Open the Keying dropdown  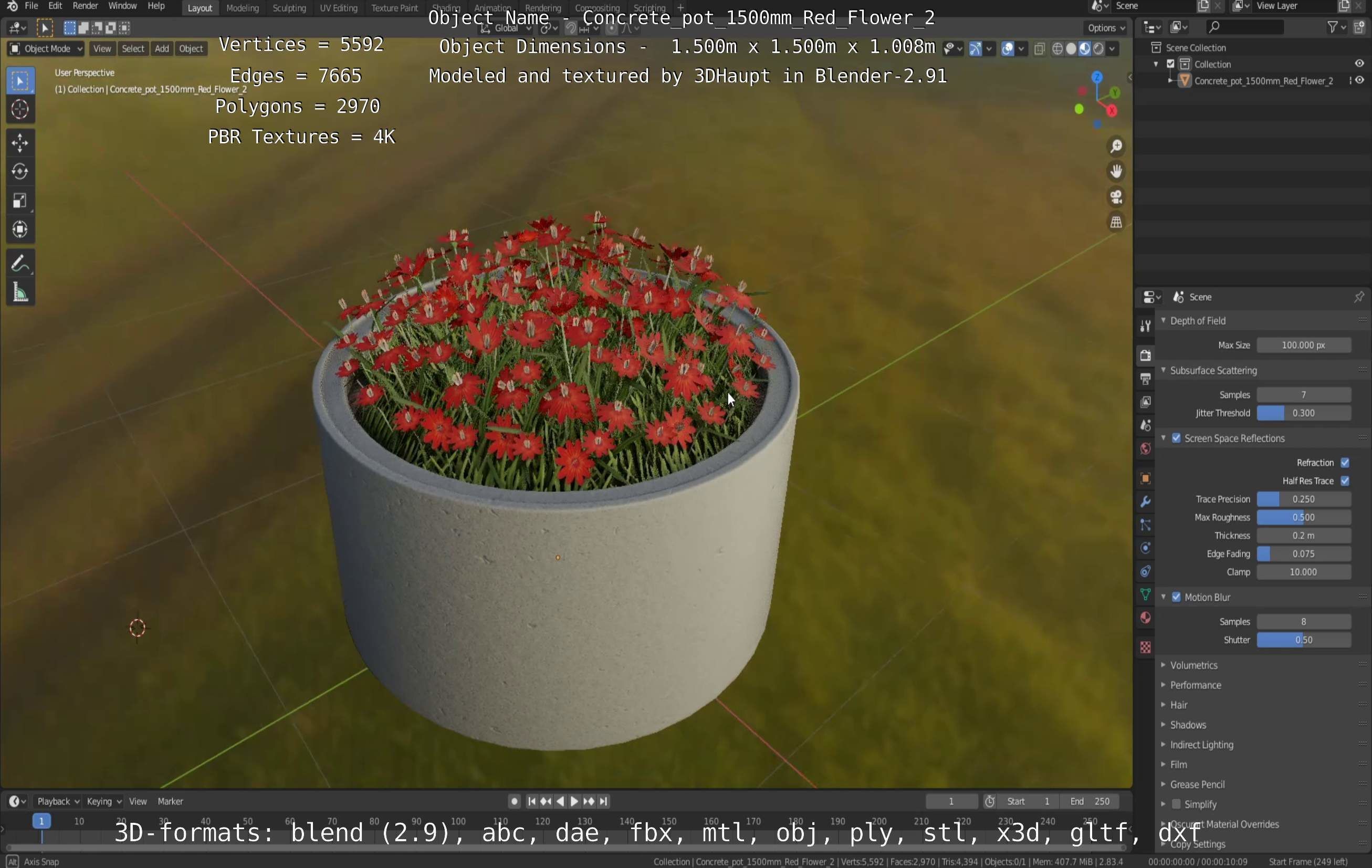[x=103, y=801]
